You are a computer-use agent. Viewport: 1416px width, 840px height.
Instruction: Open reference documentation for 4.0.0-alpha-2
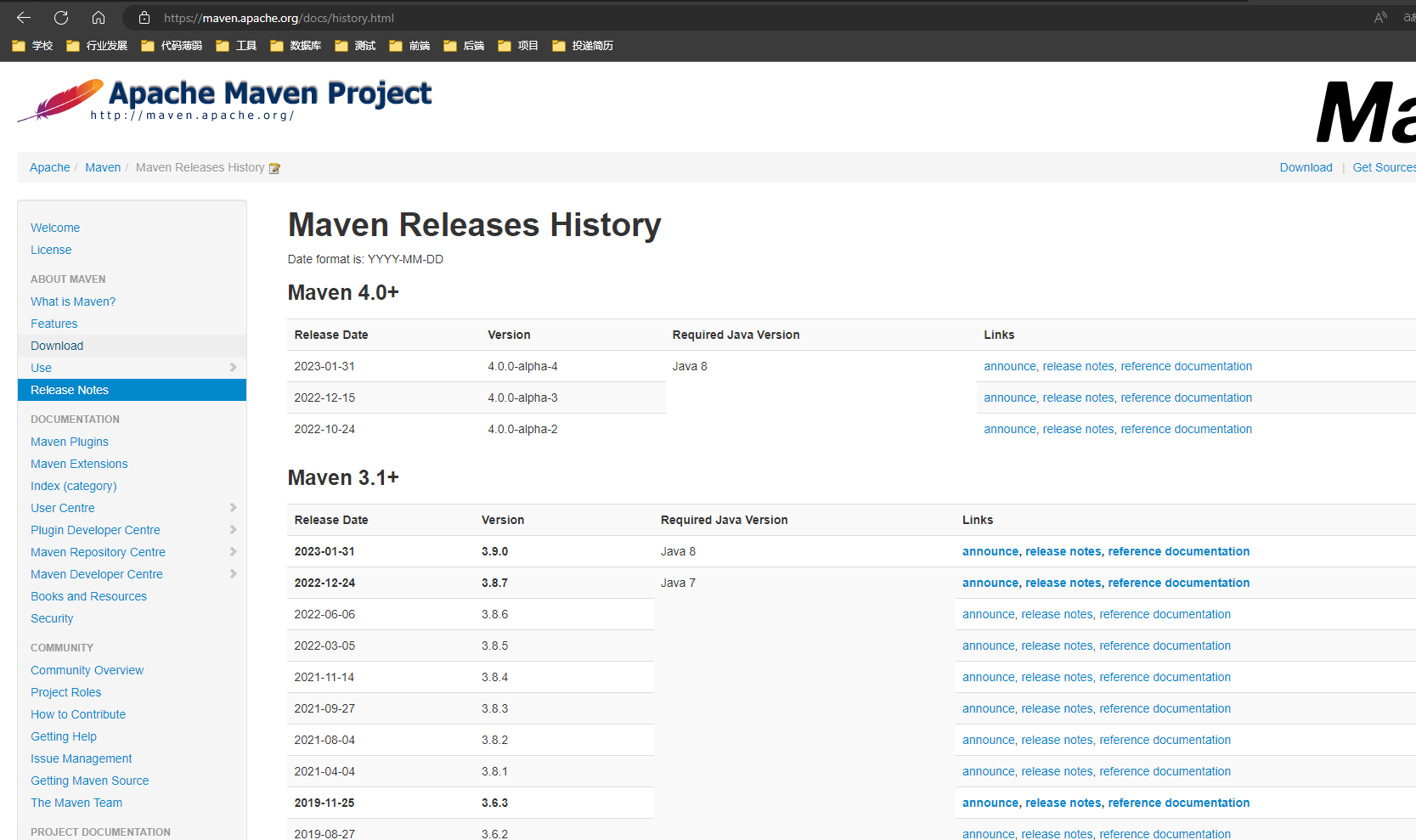1186,429
